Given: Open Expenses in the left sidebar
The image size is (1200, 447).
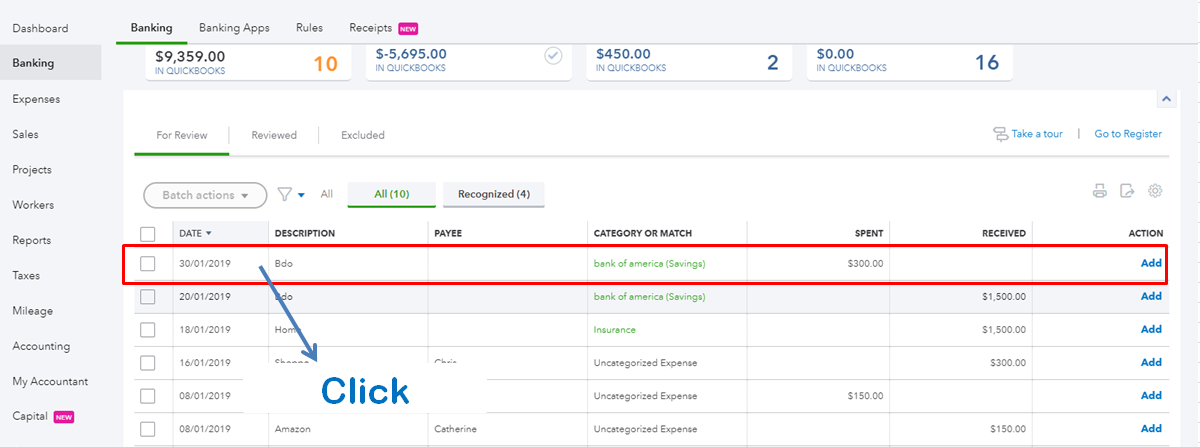Looking at the screenshot, I should [x=36, y=99].
